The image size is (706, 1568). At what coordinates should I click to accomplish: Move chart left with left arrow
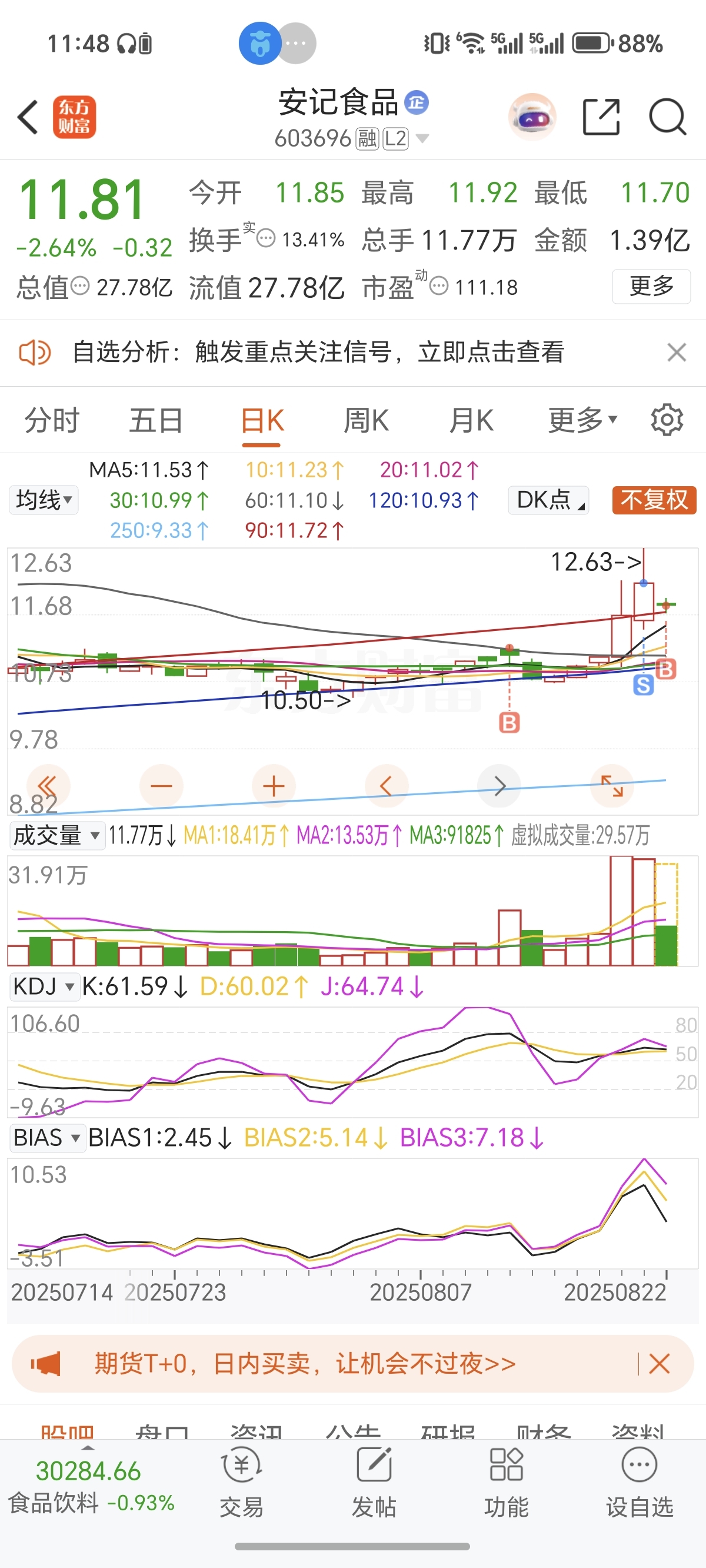pyautogui.click(x=387, y=786)
